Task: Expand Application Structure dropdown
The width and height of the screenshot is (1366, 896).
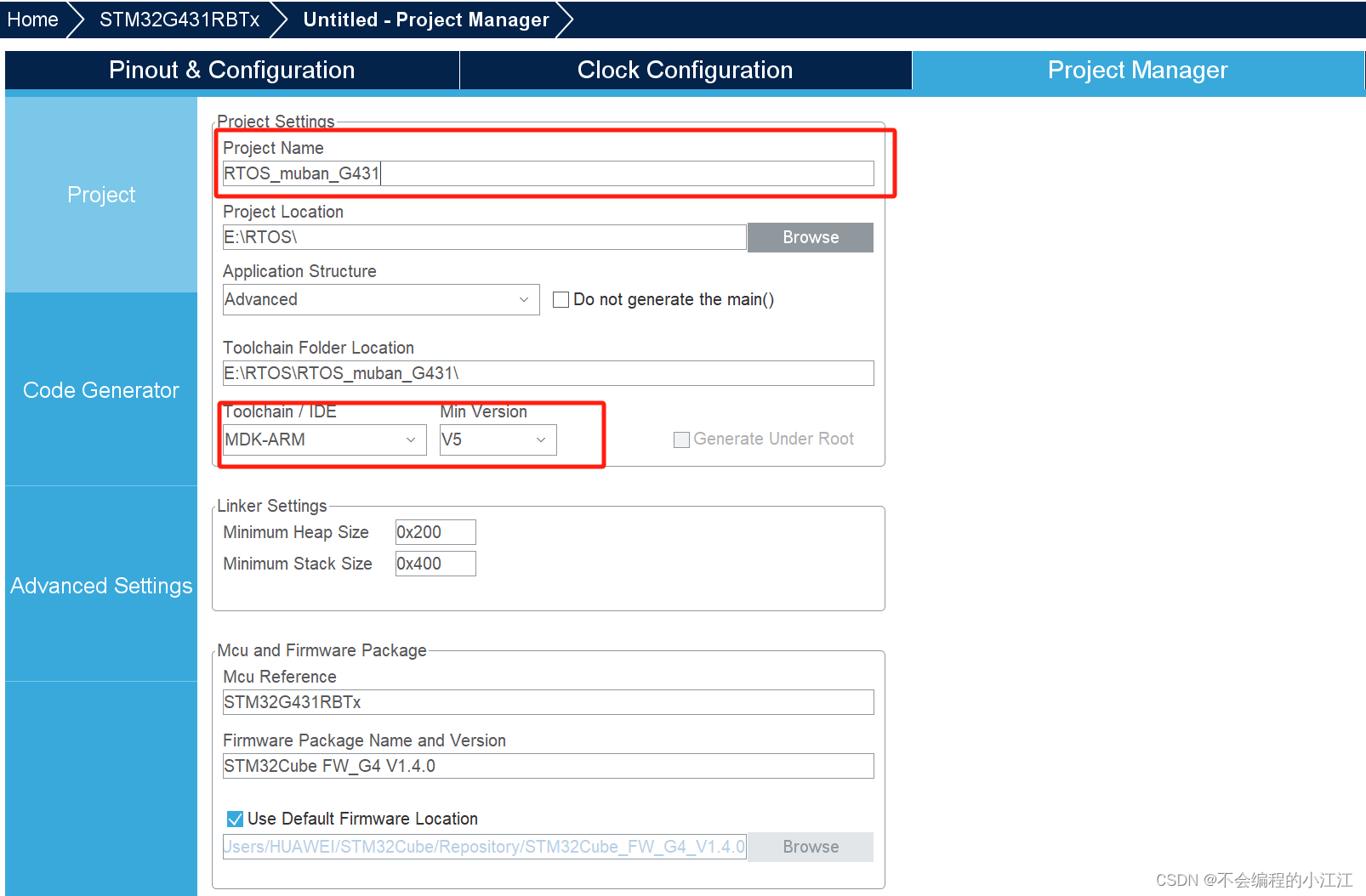Action: pos(381,299)
